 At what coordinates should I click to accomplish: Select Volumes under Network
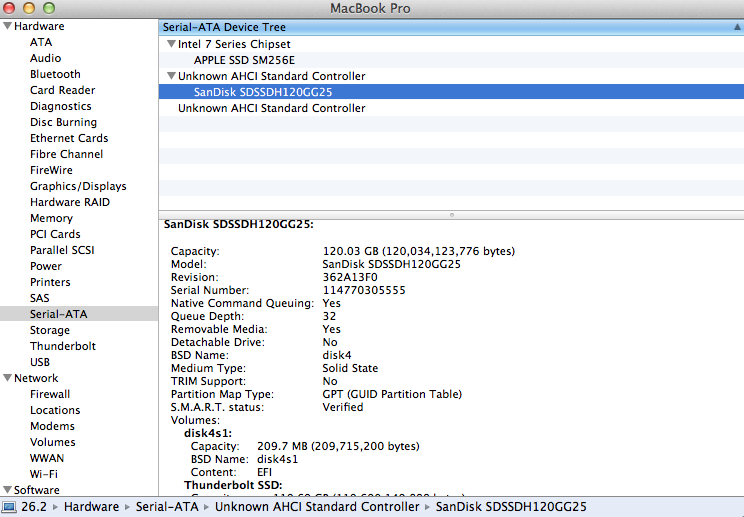tap(53, 442)
